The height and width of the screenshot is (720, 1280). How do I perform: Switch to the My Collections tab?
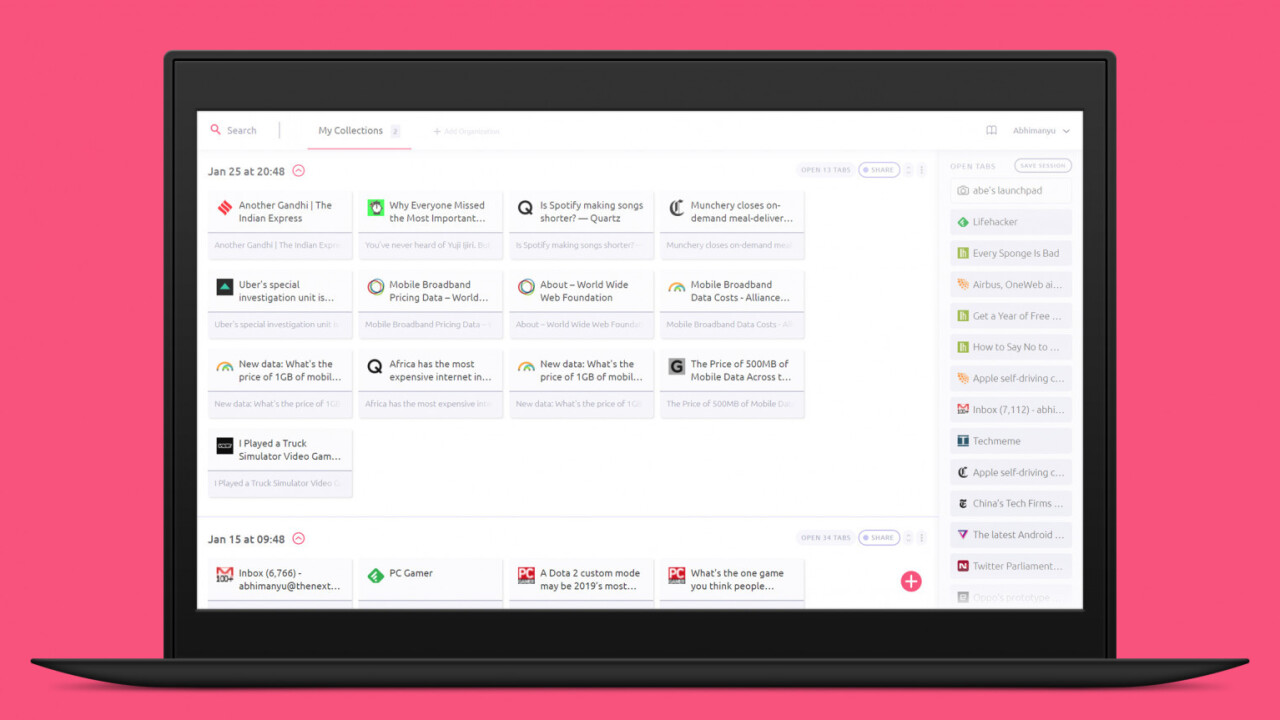point(350,131)
